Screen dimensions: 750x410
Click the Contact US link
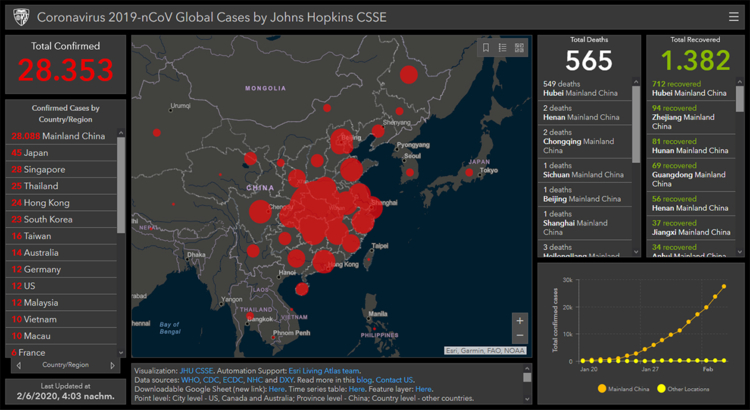pyautogui.click(x=394, y=380)
